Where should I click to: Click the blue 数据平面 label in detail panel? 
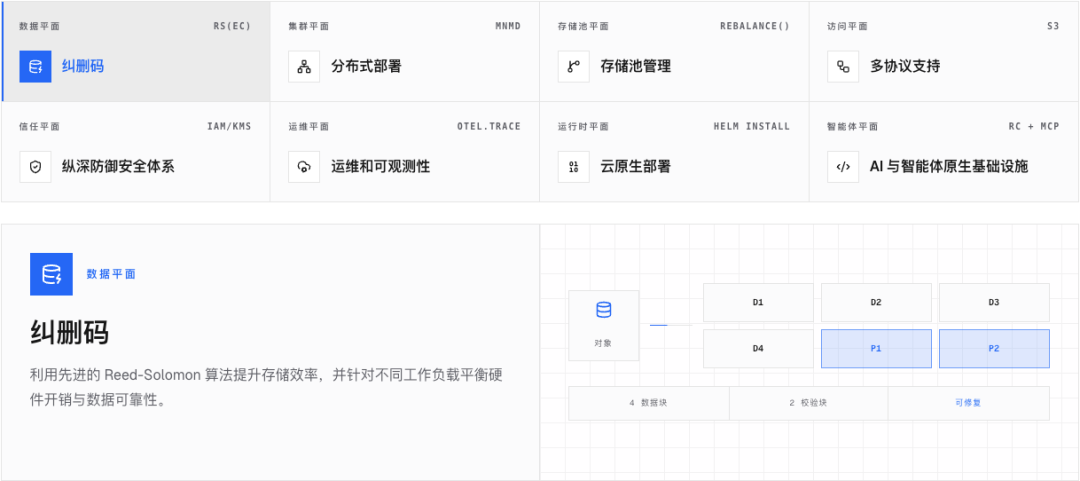[111, 274]
